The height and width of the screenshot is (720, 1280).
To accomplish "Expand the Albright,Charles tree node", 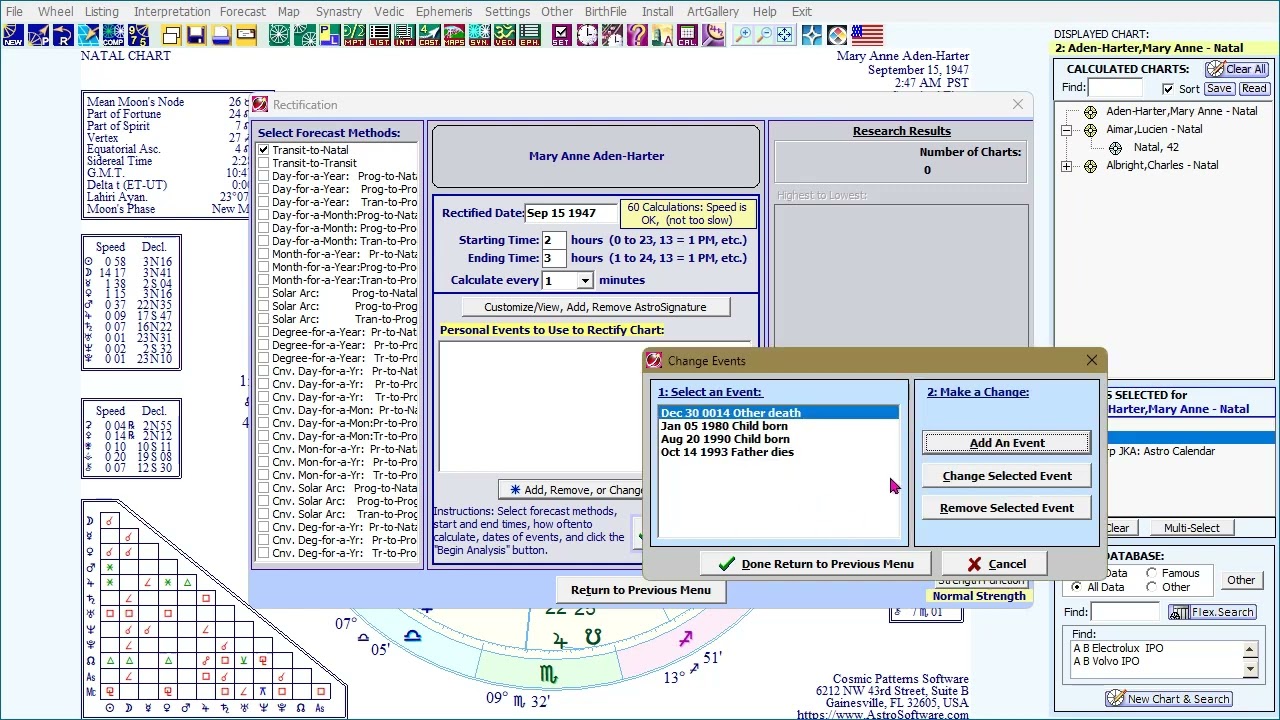I will coord(1067,166).
